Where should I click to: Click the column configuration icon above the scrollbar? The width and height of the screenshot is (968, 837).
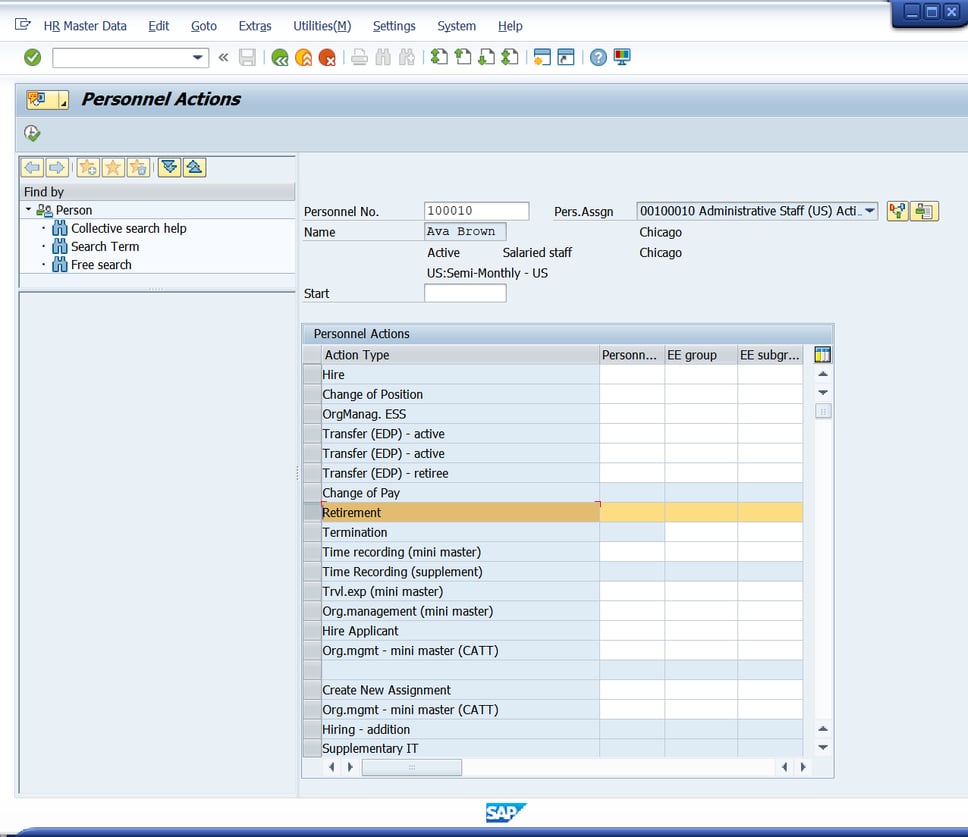[821, 354]
